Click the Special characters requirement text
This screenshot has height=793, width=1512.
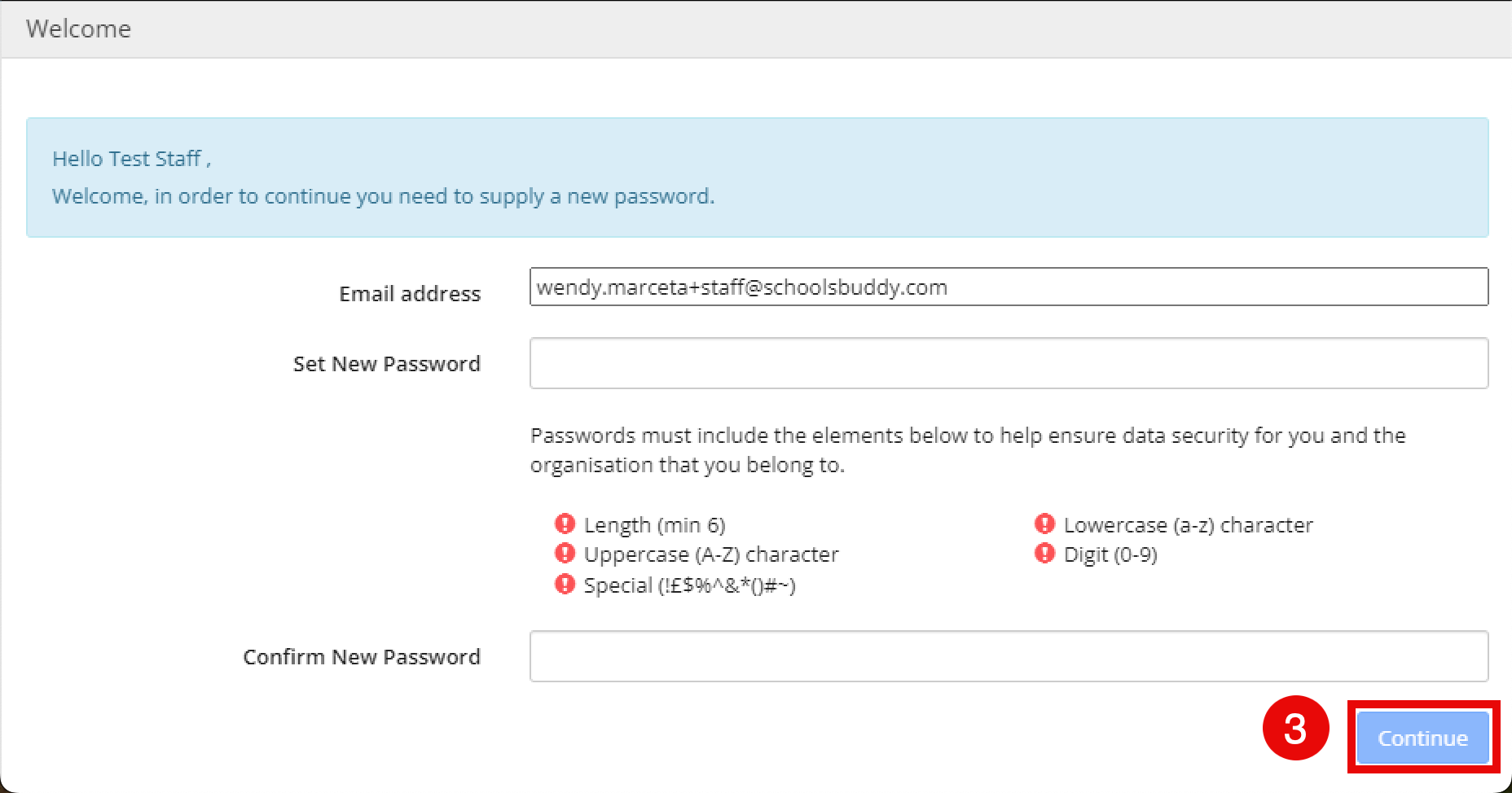[689, 585]
